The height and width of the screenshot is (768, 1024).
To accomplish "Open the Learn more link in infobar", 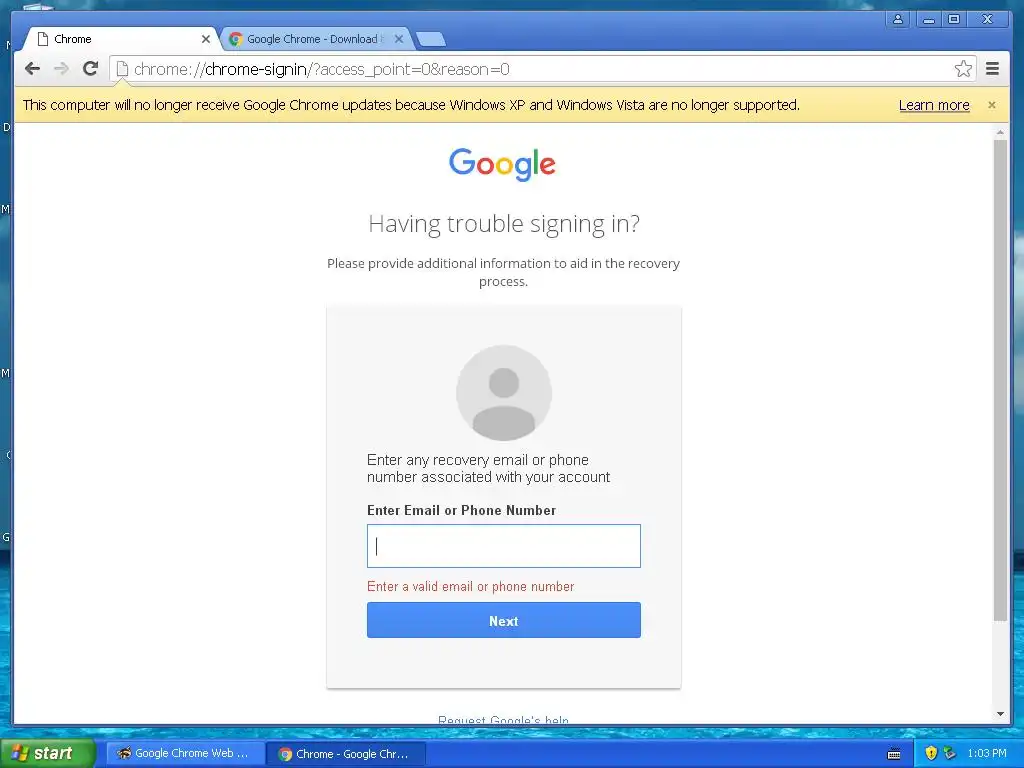I will coord(934,105).
